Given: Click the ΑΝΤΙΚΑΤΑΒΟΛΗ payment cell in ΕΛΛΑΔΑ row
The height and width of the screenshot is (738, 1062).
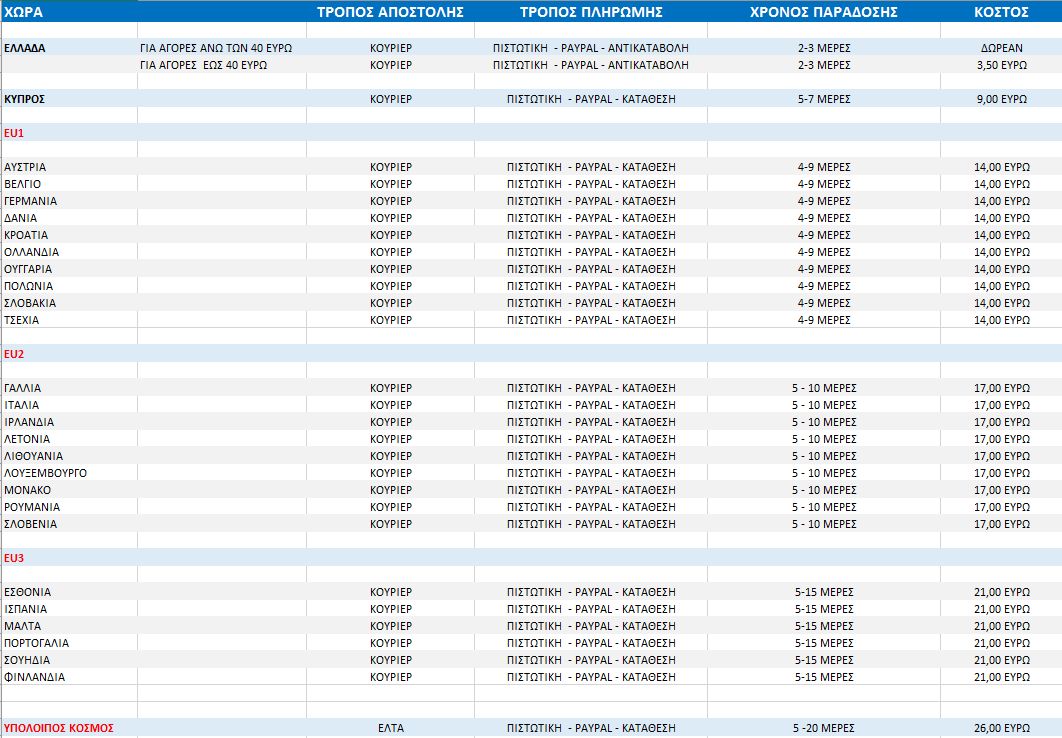Looking at the screenshot, I should (591, 48).
